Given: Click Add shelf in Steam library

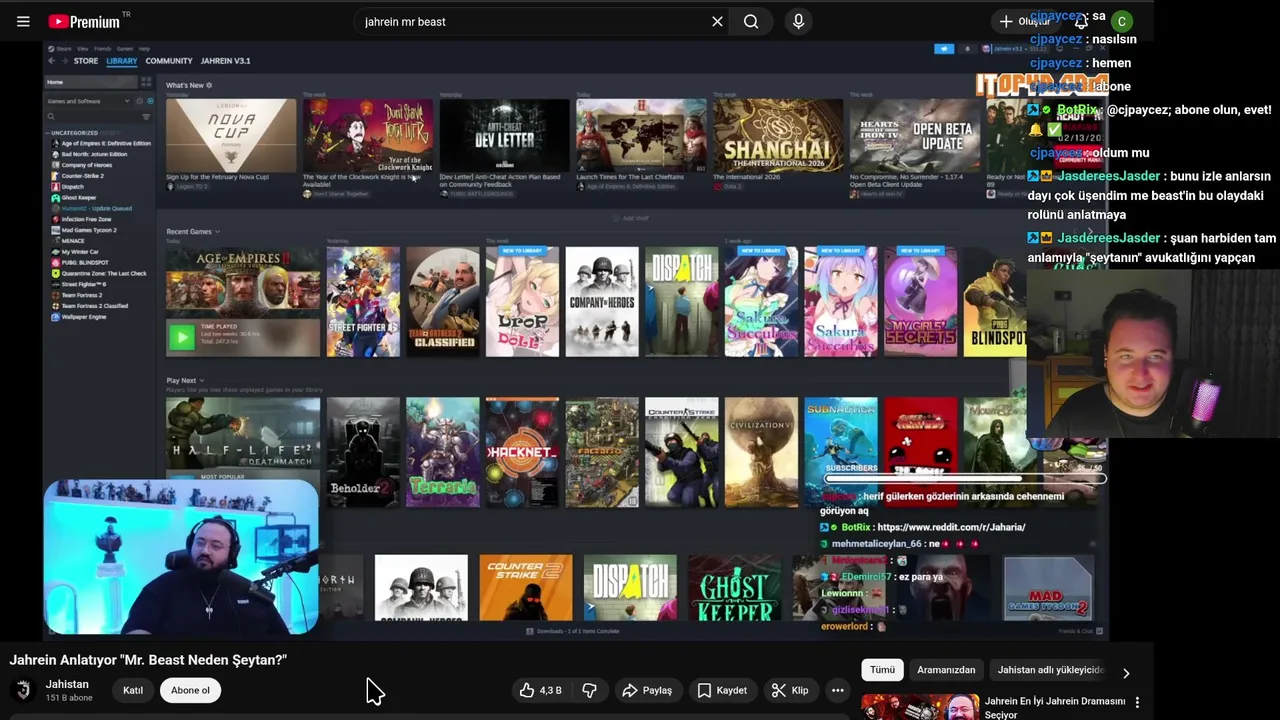Looking at the screenshot, I should [631, 218].
